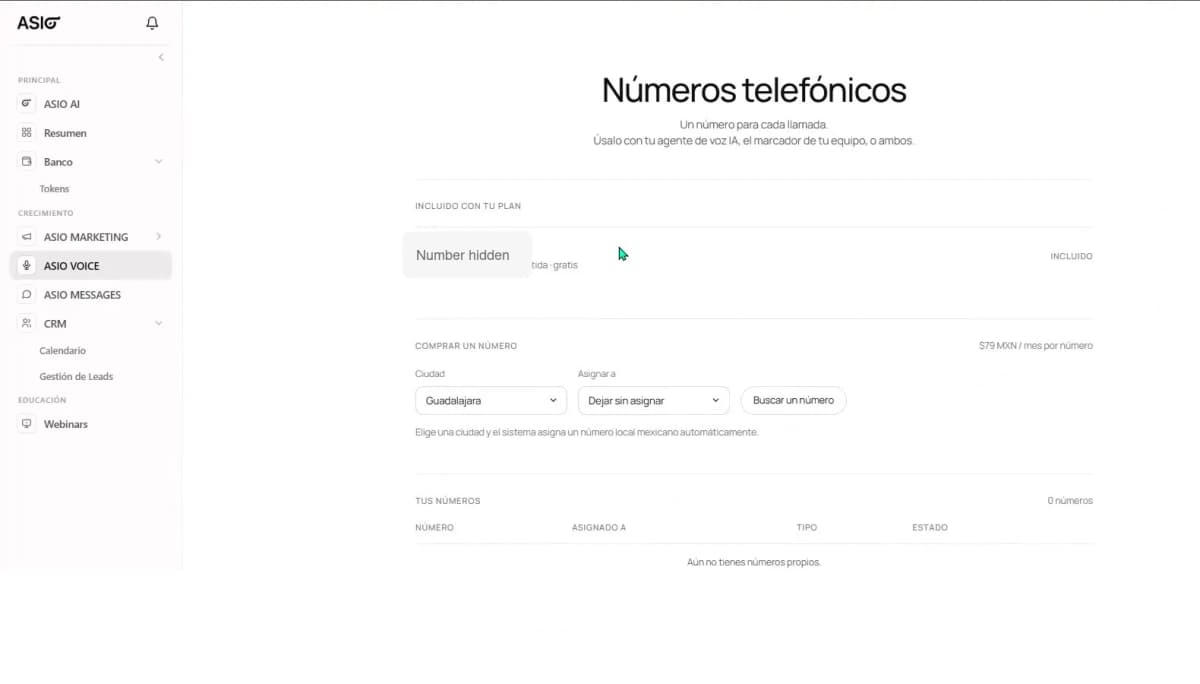
Task: Click 'Aún no tienes números propios.' message
Action: coord(754,563)
